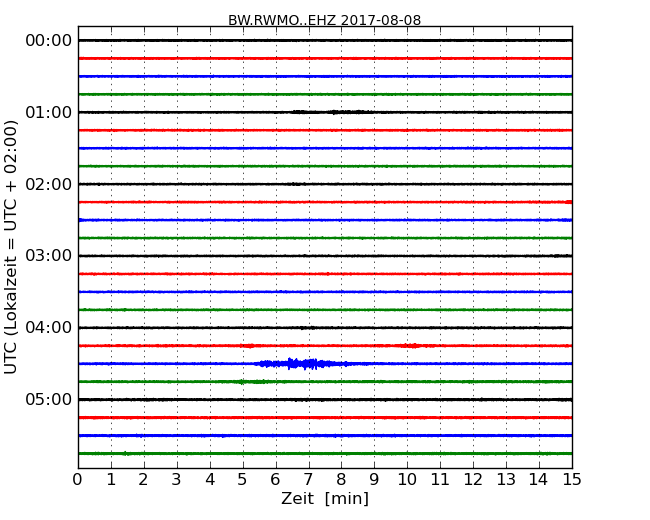Click the 04:00 time label
This screenshot has height=520, width=650.
pyautogui.click(x=49, y=328)
